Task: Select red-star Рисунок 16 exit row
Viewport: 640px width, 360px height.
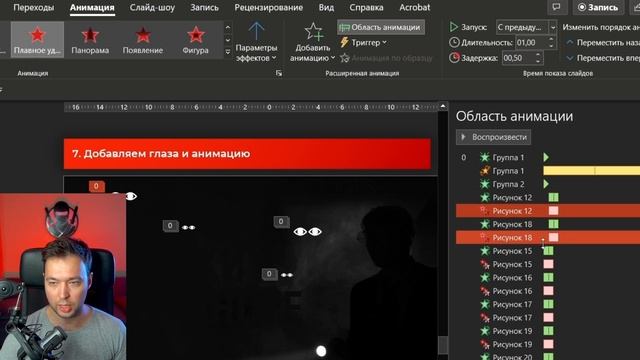Action: [x=548, y=291]
